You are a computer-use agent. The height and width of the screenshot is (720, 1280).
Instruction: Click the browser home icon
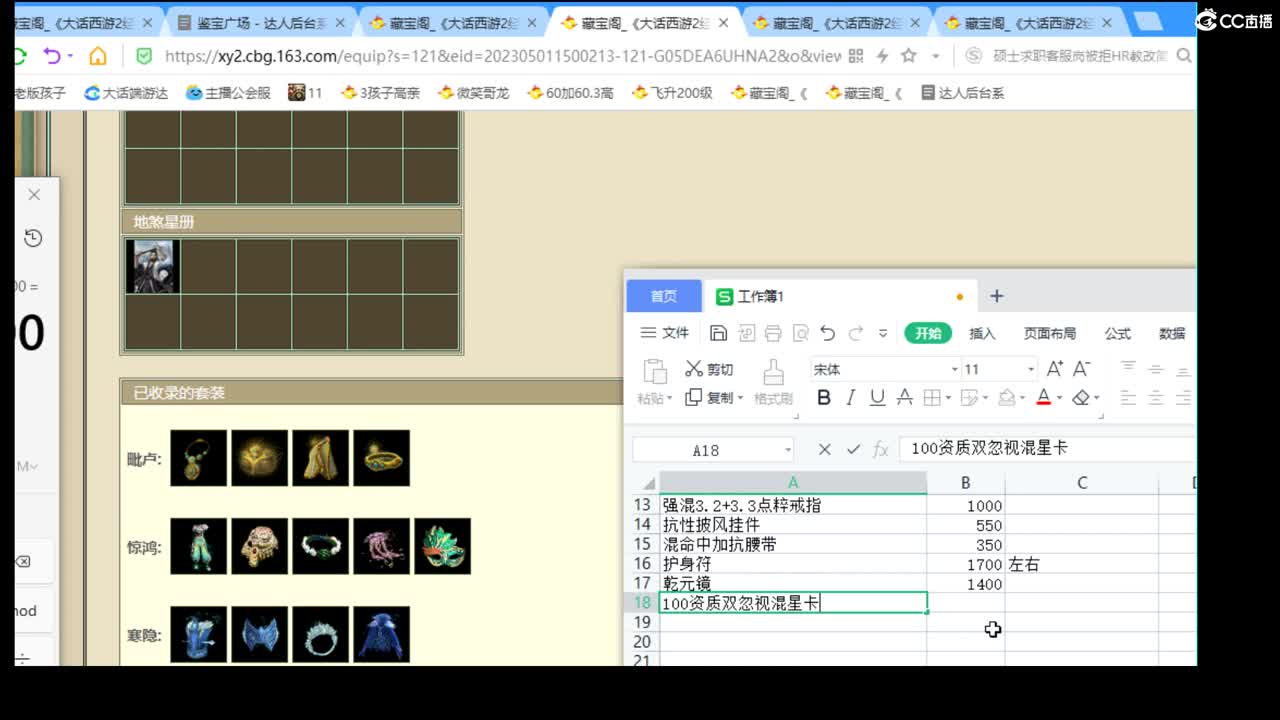pos(98,56)
